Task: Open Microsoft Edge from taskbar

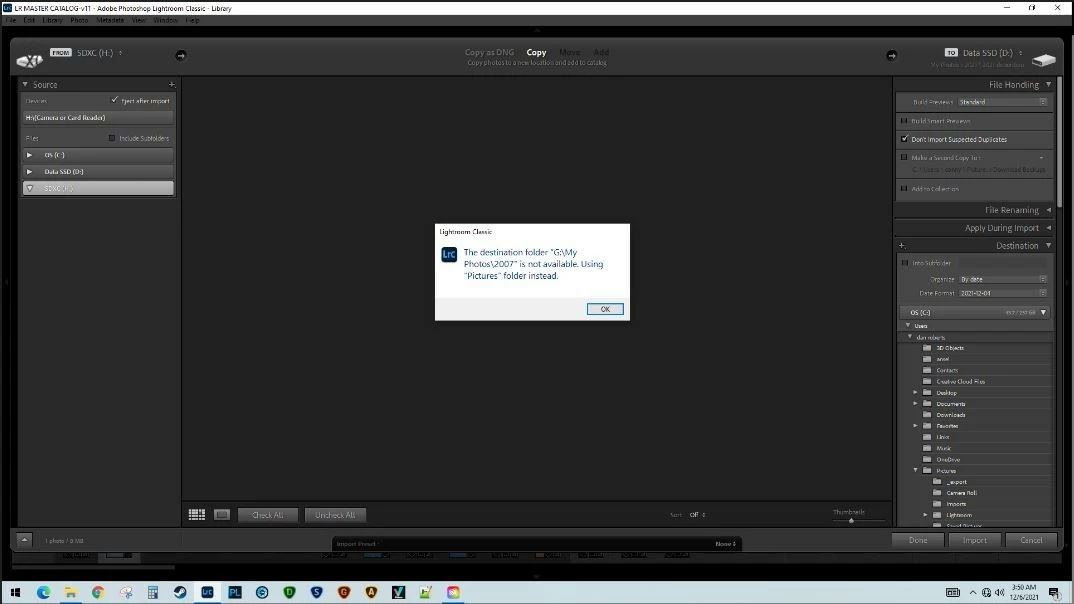Action: 43,592
